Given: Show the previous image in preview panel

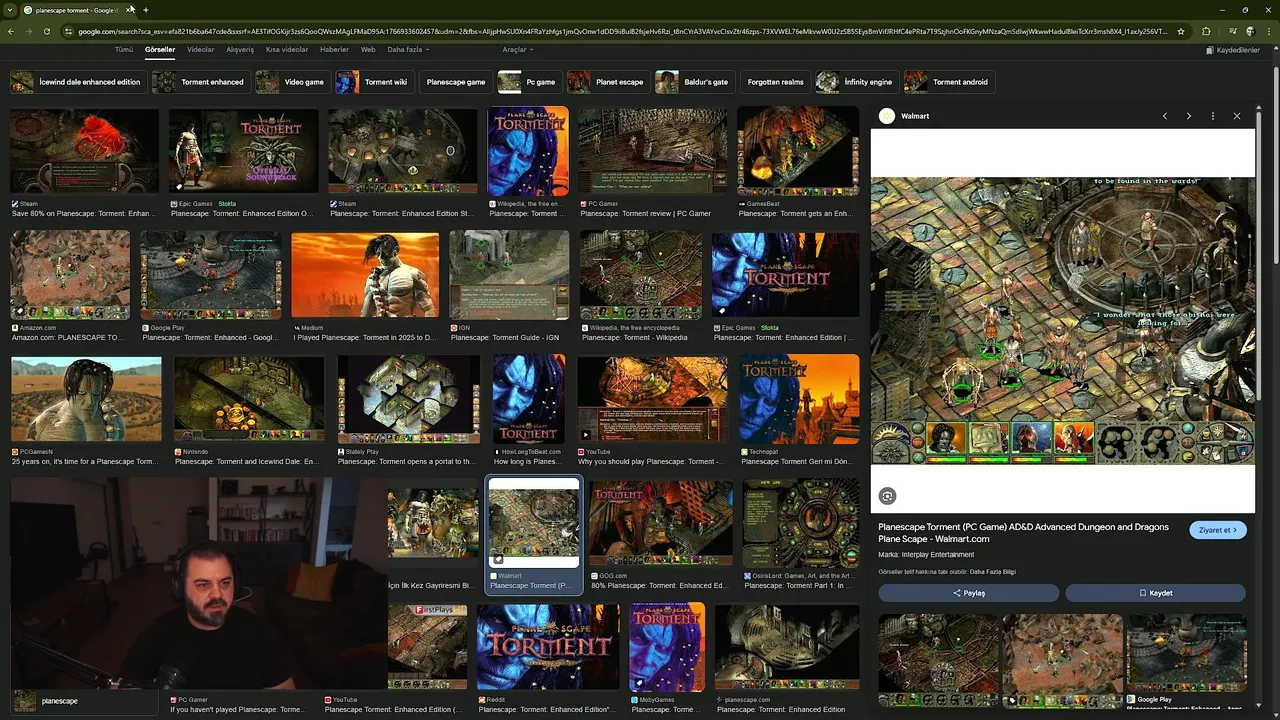Looking at the screenshot, I should [1165, 116].
